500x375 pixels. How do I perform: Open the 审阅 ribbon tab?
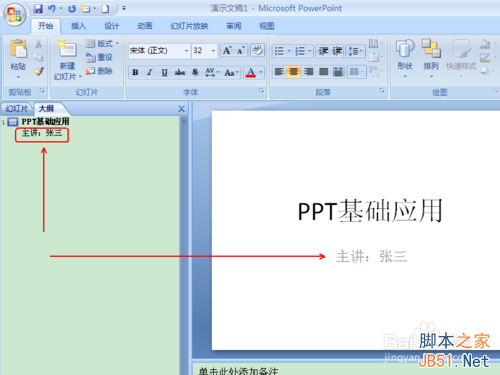(x=234, y=26)
